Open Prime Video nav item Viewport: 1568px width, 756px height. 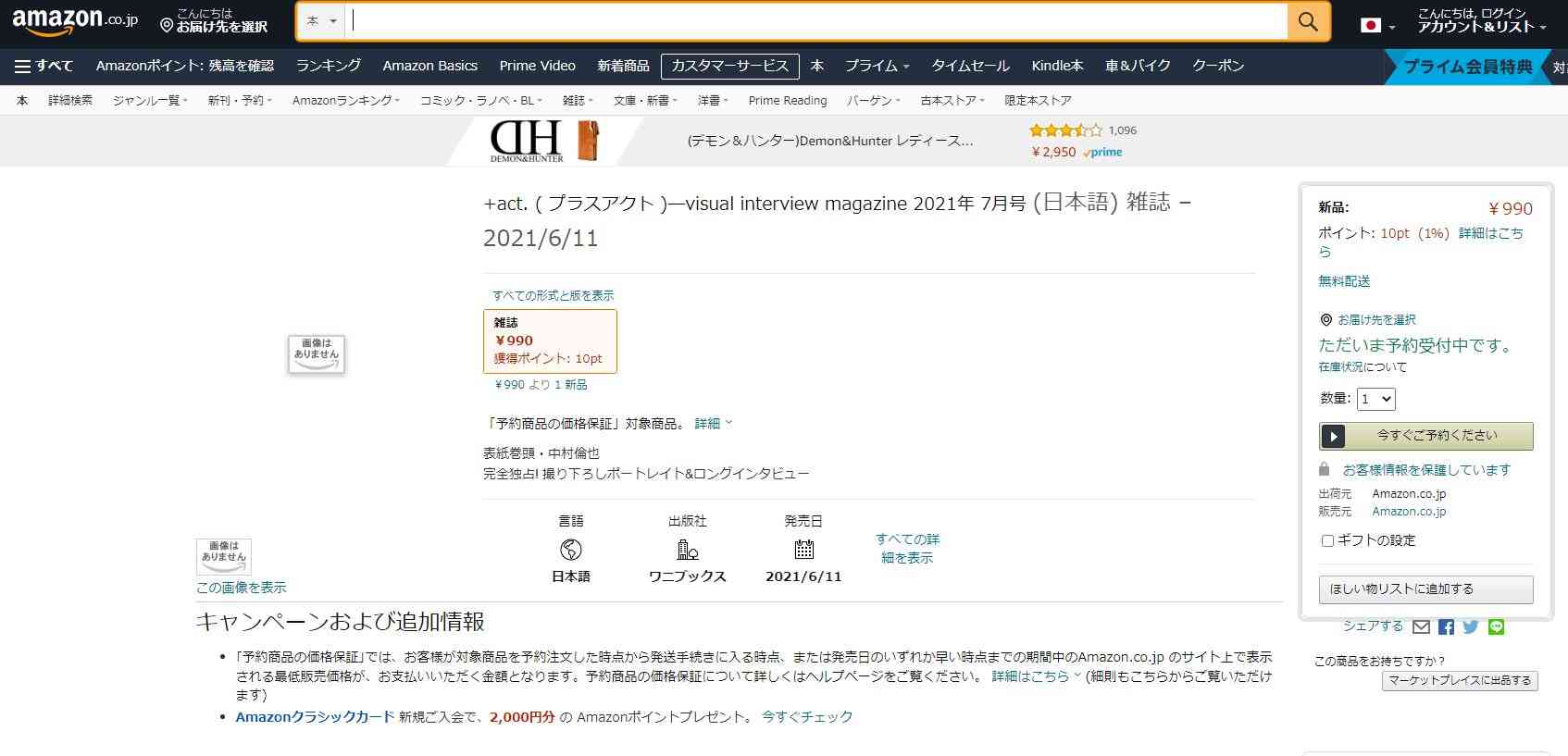pyautogui.click(x=538, y=66)
